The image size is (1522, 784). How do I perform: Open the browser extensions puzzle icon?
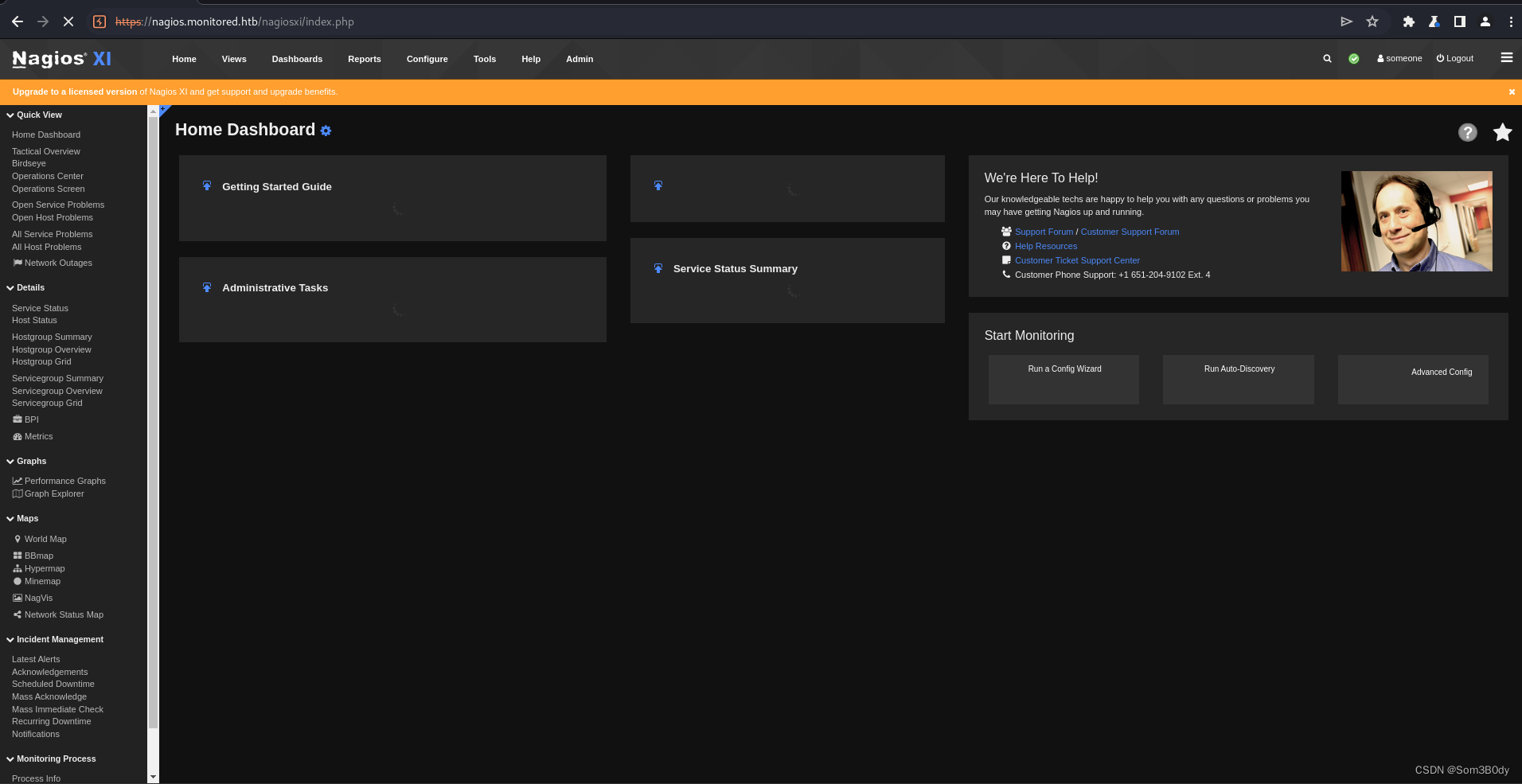point(1408,21)
